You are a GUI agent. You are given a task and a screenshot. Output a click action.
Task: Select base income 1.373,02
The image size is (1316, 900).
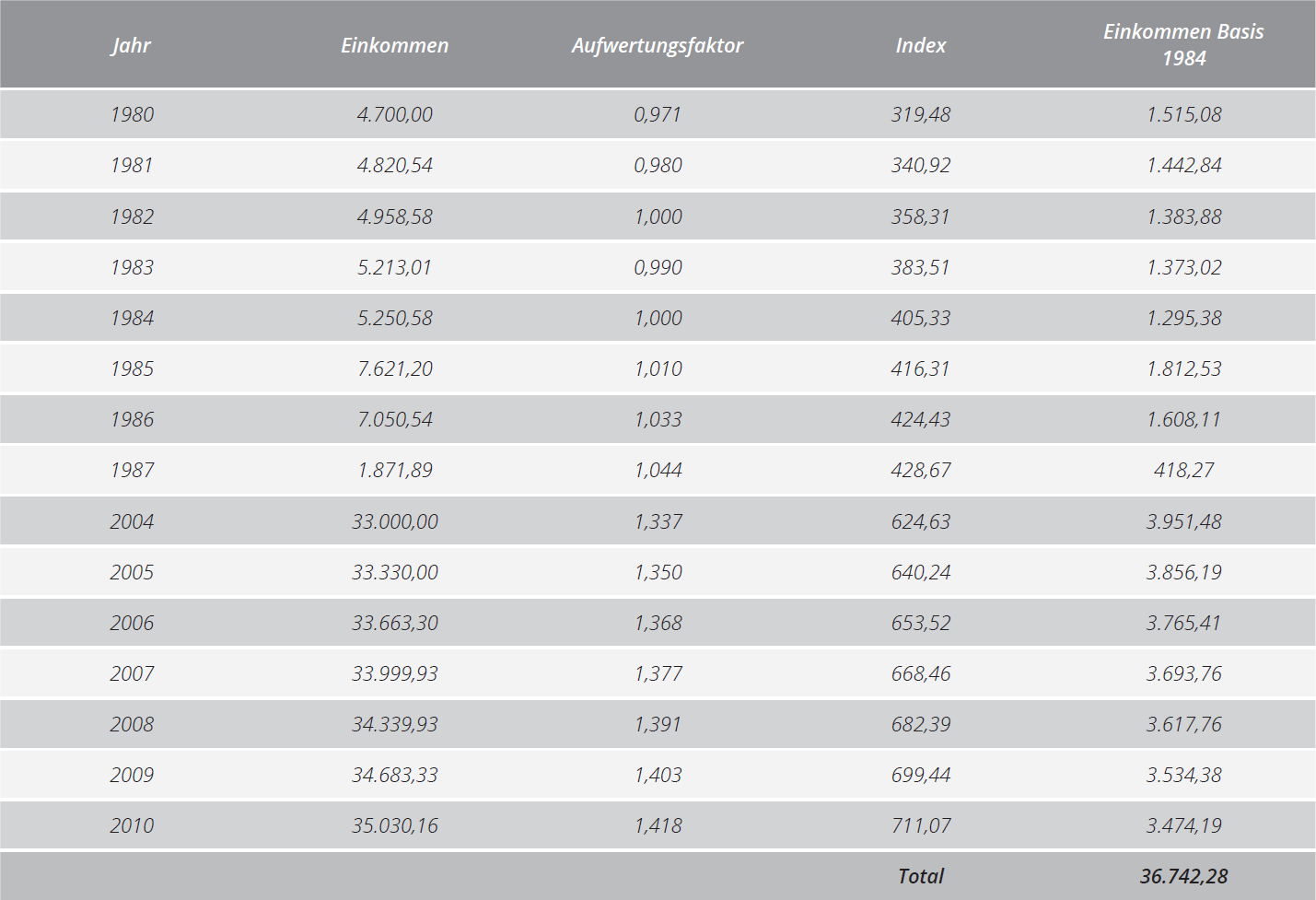point(1183,267)
